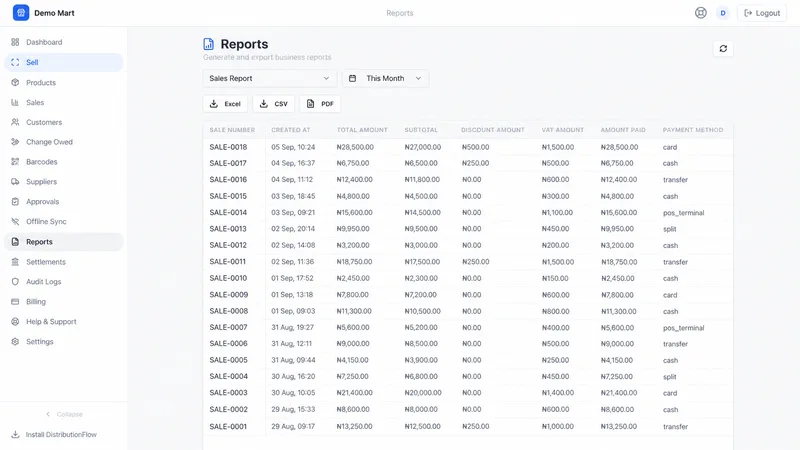
Task: Click the PAYMENT METHOD column header
Action: click(x=693, y=130)
